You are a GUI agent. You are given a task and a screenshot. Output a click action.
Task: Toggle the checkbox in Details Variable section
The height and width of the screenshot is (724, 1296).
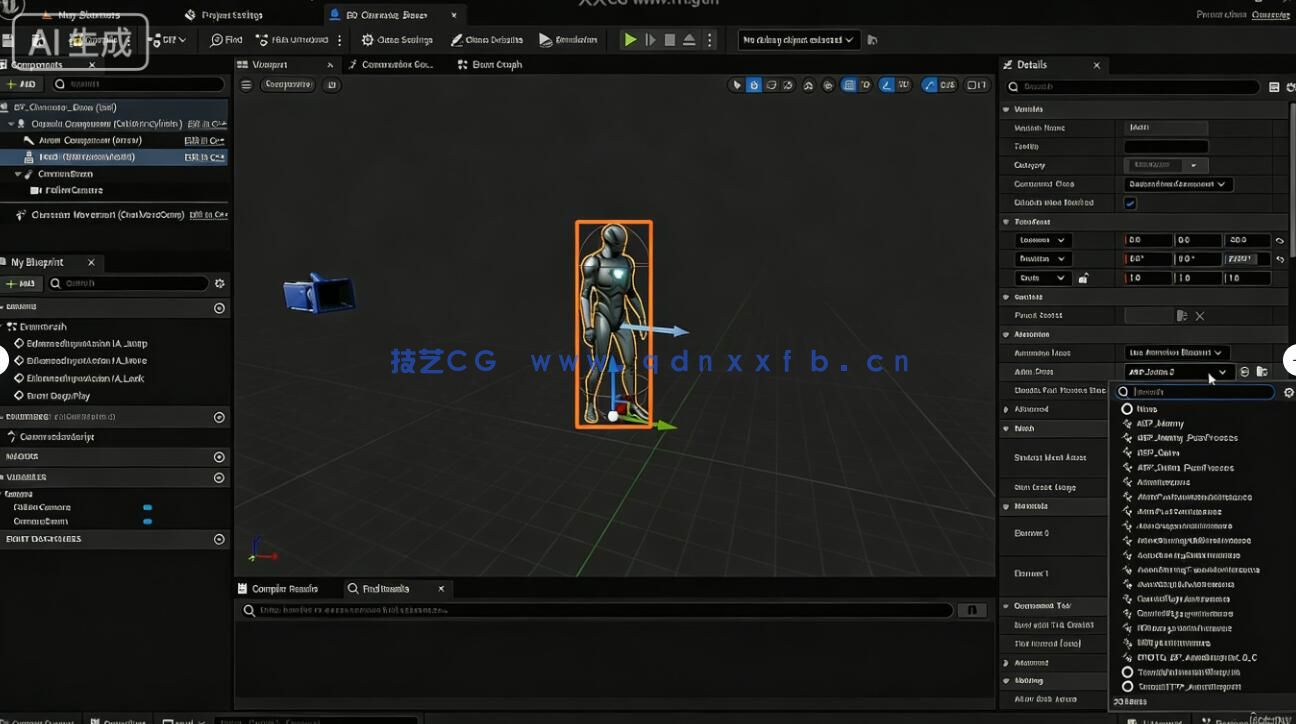pos(1130,203)
